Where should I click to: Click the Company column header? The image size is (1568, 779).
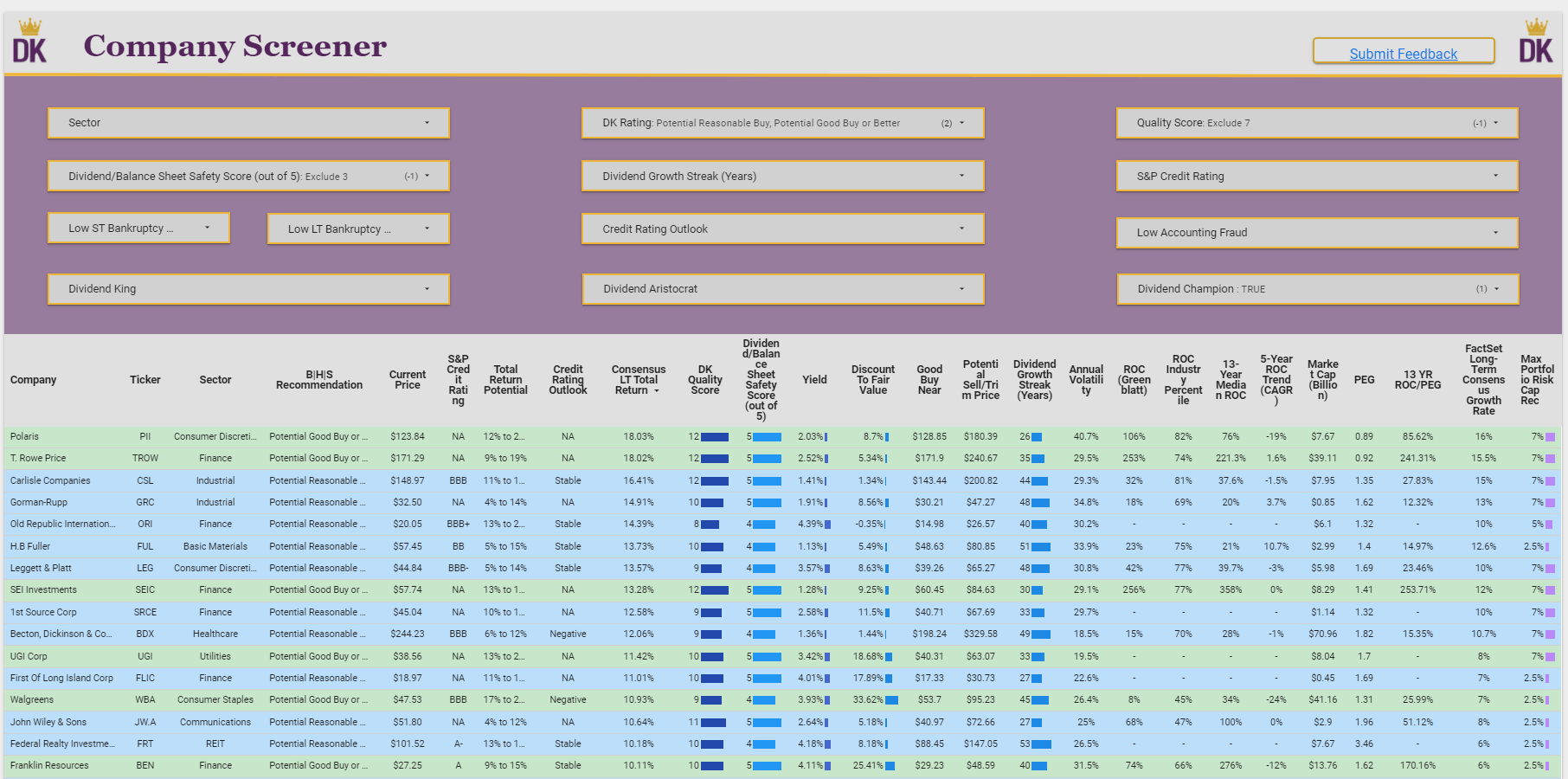[33, 380]
